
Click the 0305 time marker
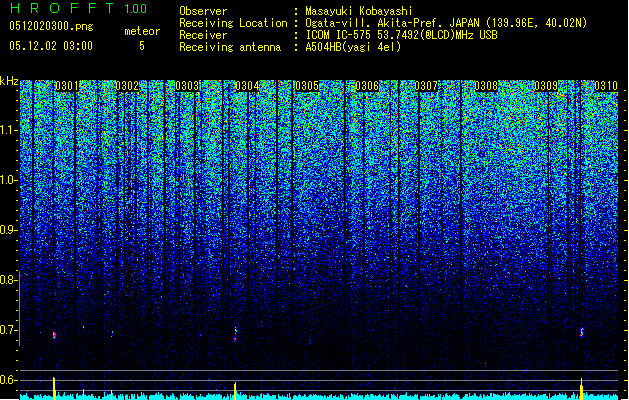pos(307,86)
